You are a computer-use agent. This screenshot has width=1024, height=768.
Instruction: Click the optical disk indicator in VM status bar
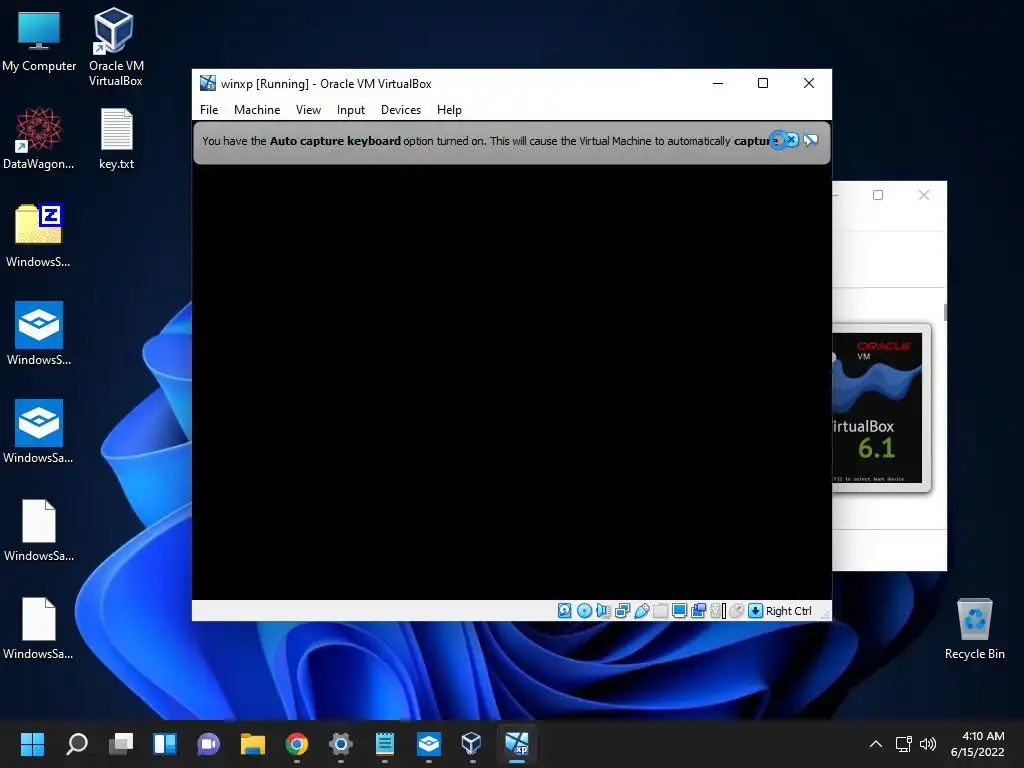[x=584, y=611]
